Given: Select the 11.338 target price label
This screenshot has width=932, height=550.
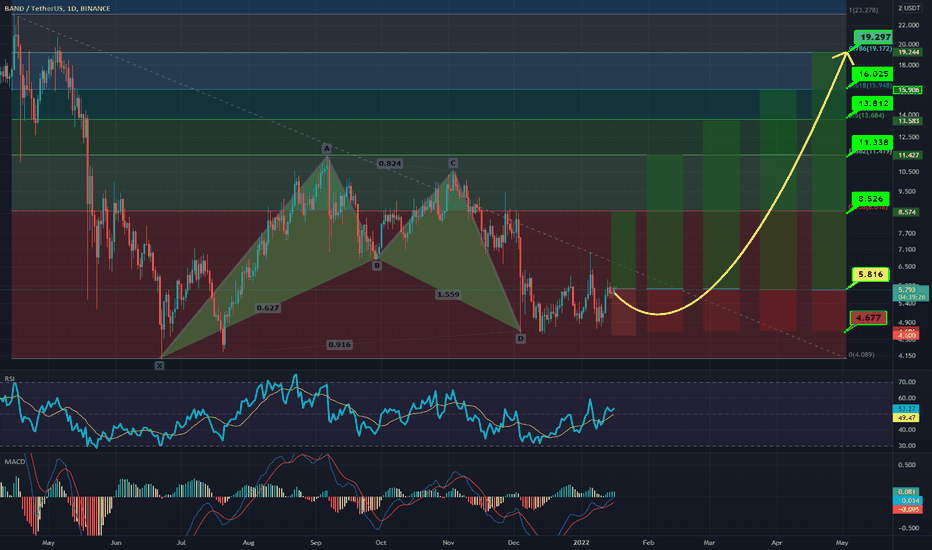Looking at the screenshot, I should click(x=872, y=142).
